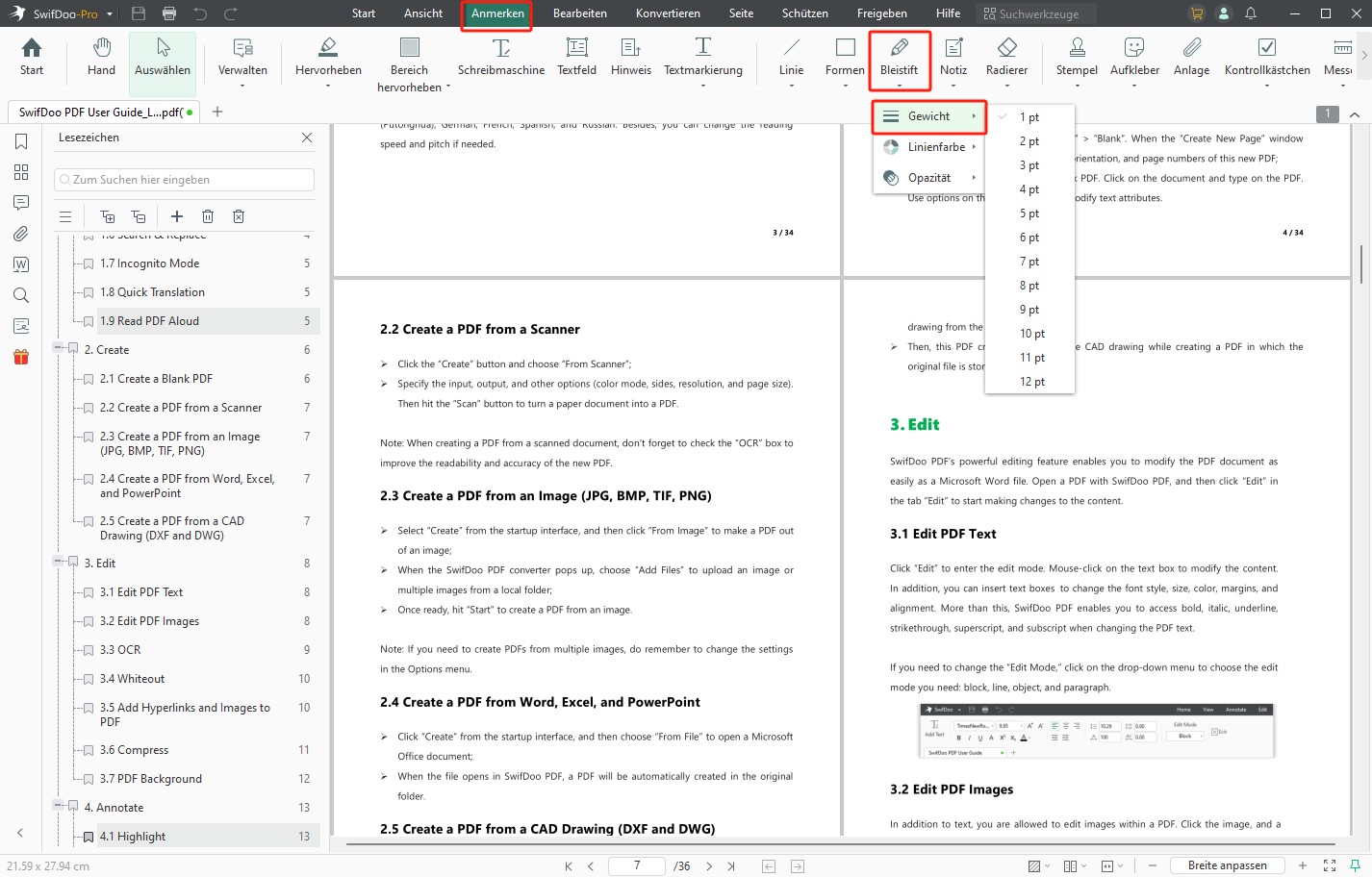Go to Start home icon in ribbon
Viewport: 1372px width, 877px height.
click(32, 57)
